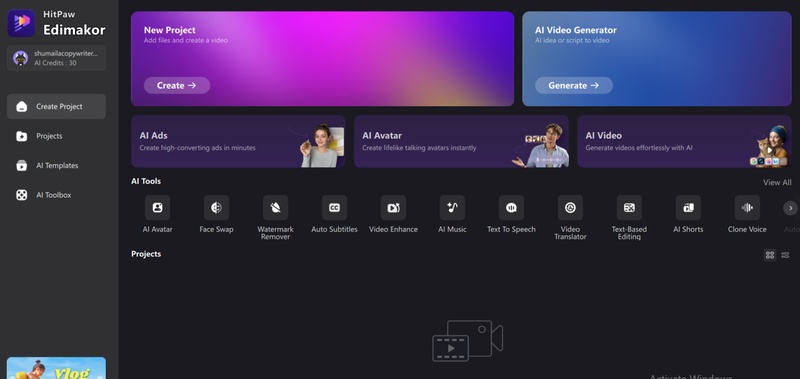Viewport: 800px width, 379px height.
Task: Open the Projects sidebar section
Action: point(56,136)
